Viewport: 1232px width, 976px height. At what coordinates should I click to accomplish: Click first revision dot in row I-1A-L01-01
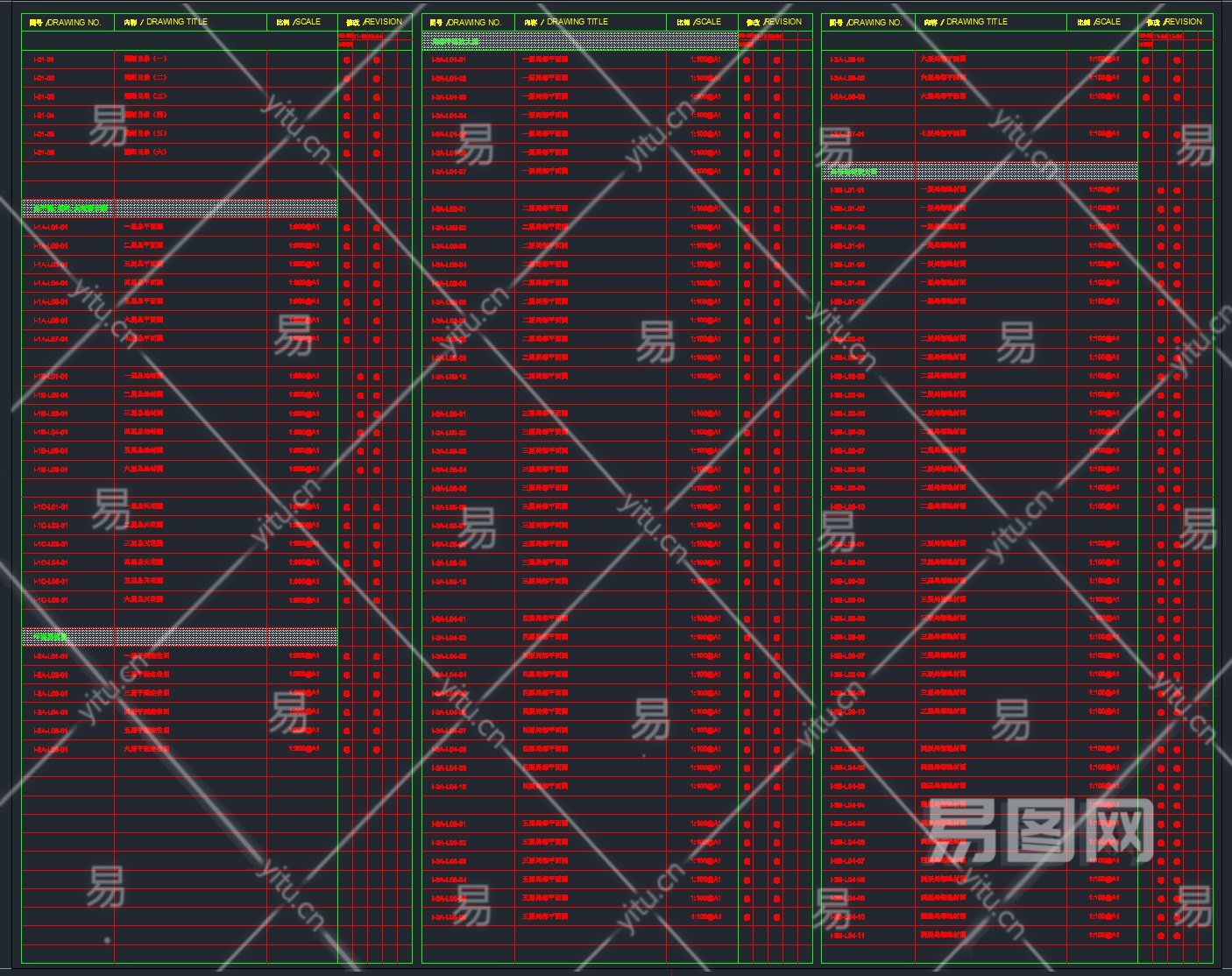(347, 228)
